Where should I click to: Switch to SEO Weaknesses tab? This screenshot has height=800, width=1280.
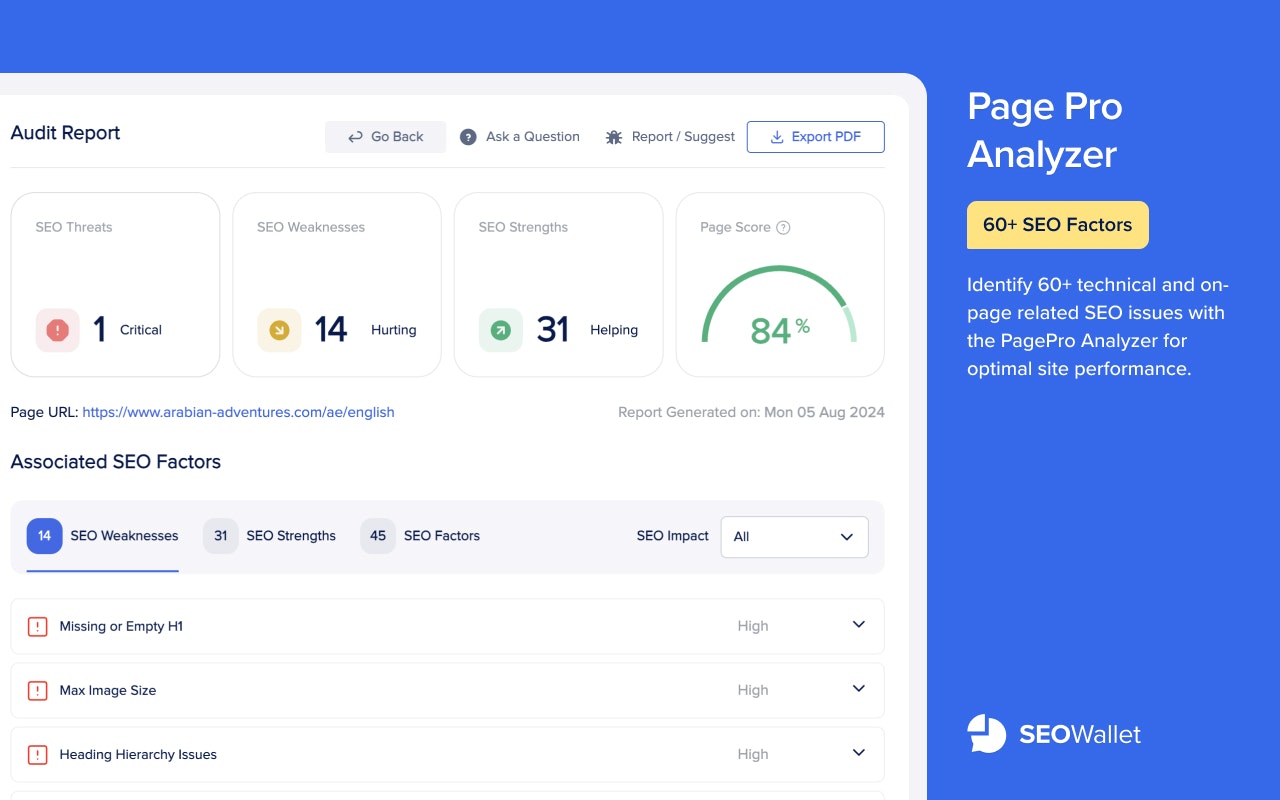103,536
